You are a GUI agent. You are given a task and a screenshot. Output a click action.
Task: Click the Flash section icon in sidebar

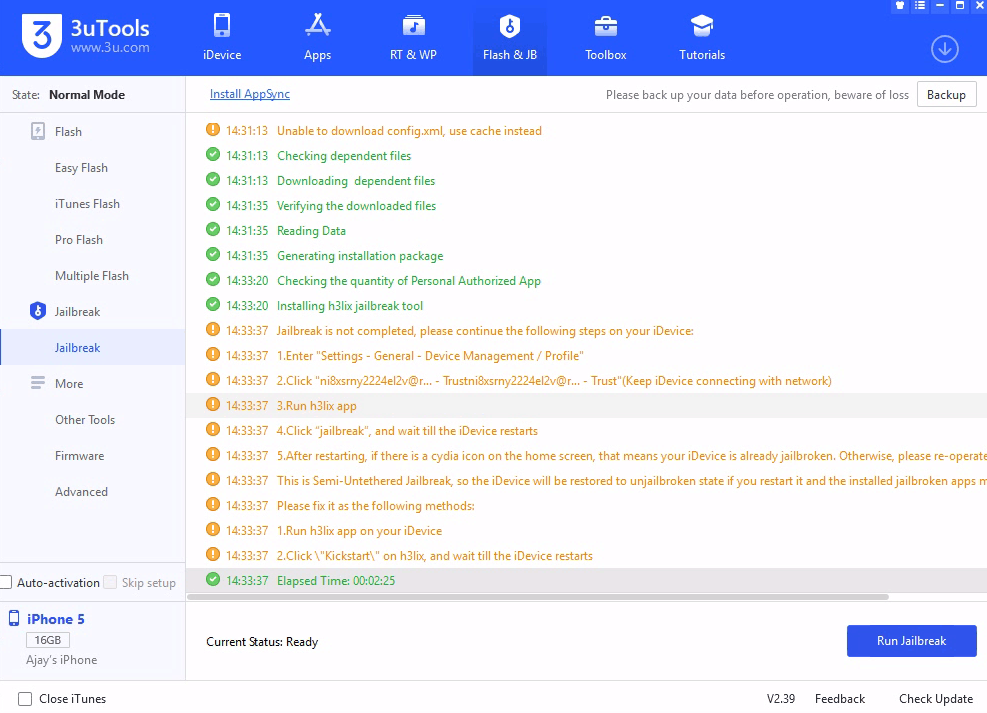(38, 131)
